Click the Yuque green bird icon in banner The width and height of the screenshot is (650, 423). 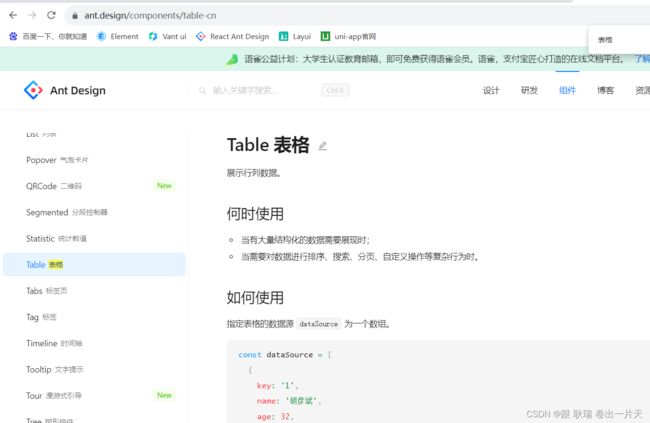(x=232, y=59)
